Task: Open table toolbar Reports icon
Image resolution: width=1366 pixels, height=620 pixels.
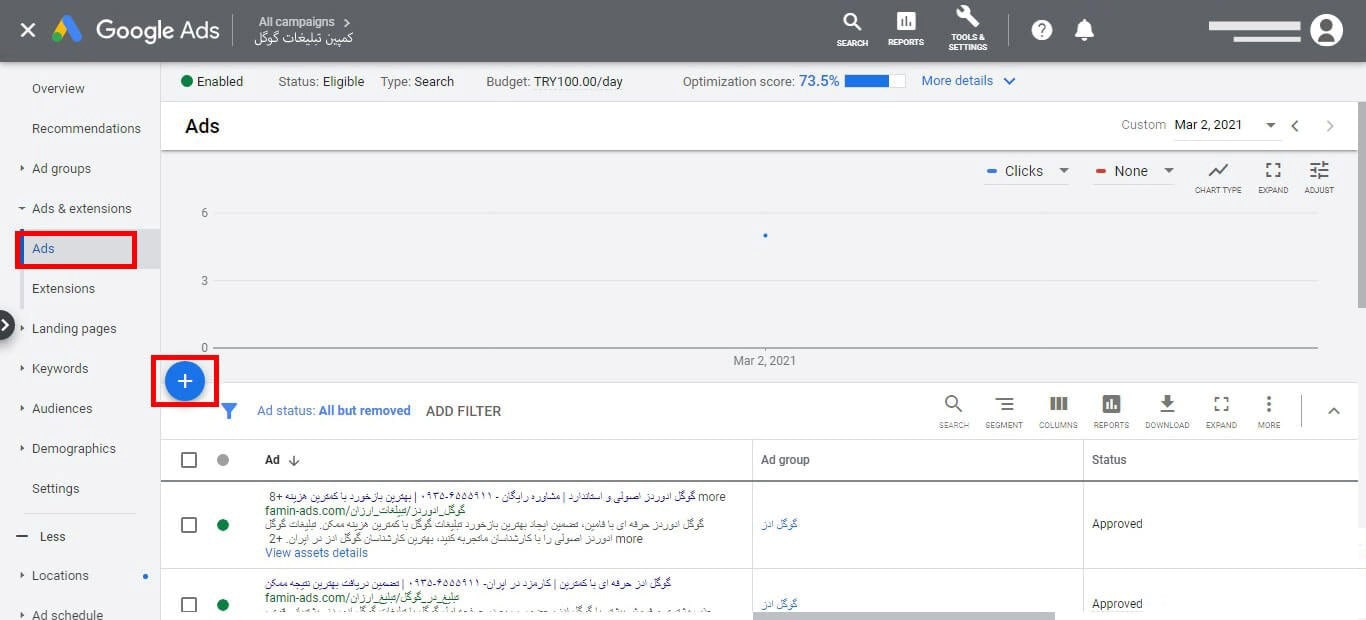Action: [1111, 411]
